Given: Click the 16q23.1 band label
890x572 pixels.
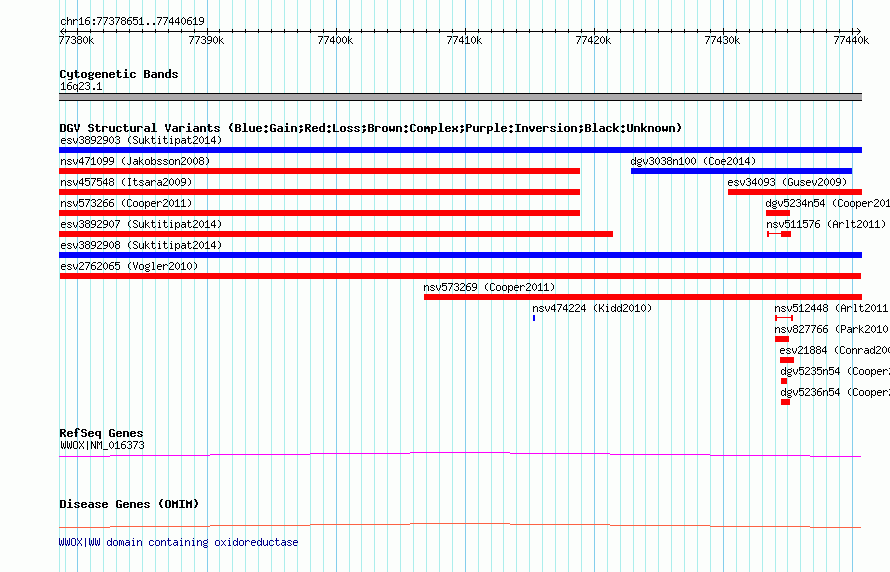Looking at the screenshot, I should pyautogui.click(x=81, y=86).
